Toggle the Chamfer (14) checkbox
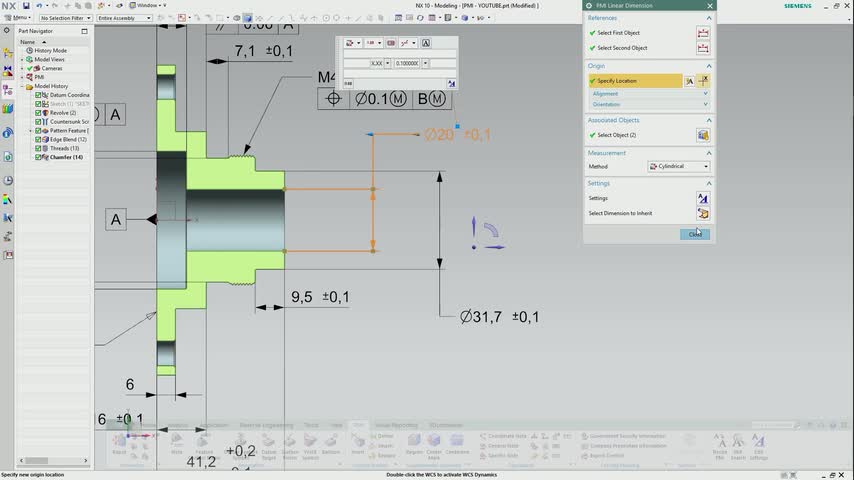Screen dimensions: 854x480 click(38, 157)
